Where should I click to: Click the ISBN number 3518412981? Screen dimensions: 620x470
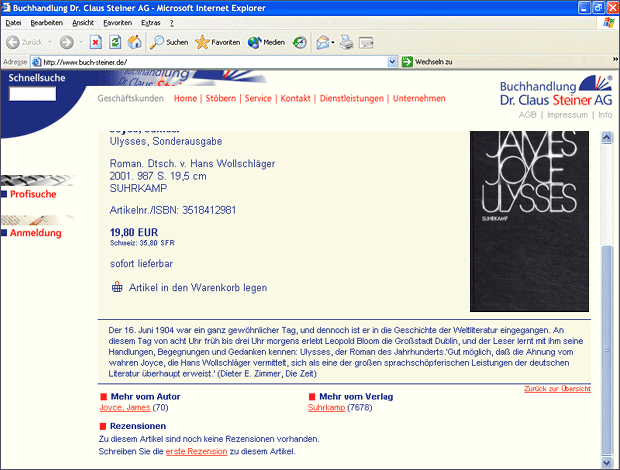[x=209, y=210]
